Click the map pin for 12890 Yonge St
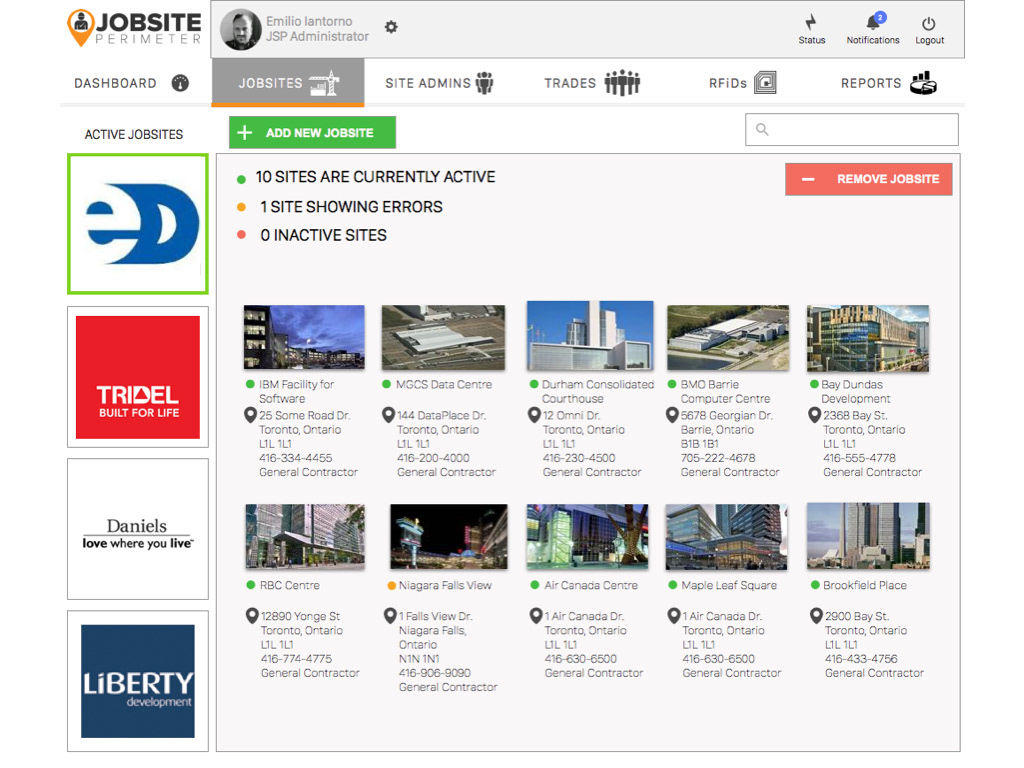 click(x=252, y=615)
